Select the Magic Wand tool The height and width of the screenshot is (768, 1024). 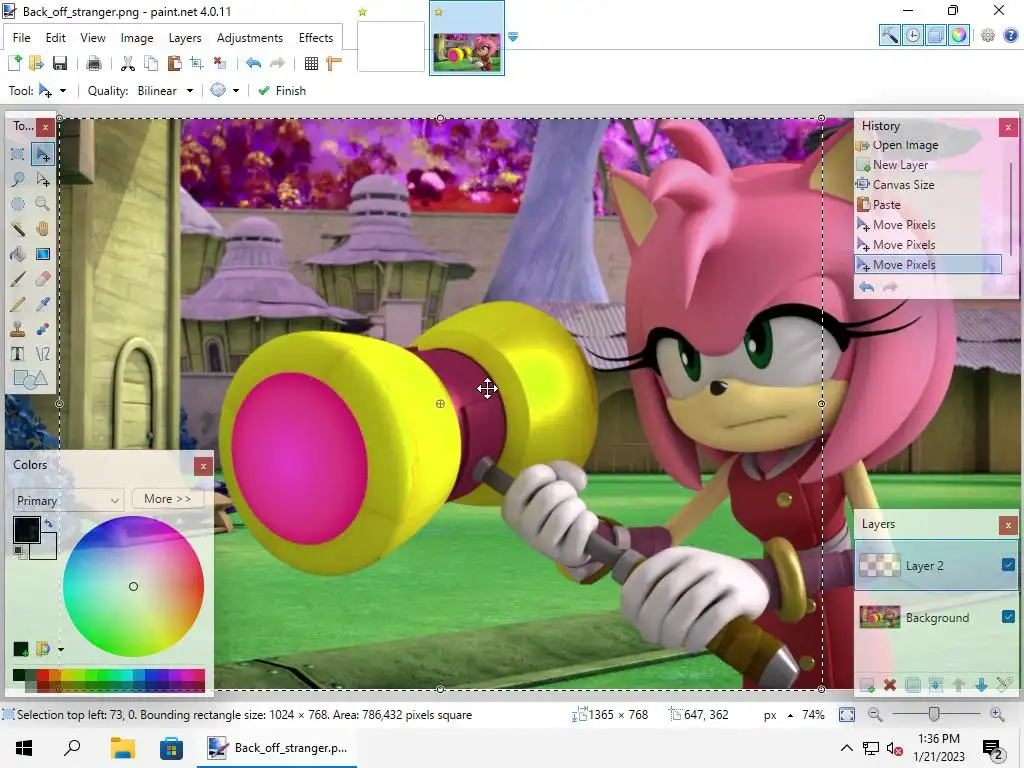[18, 229]
